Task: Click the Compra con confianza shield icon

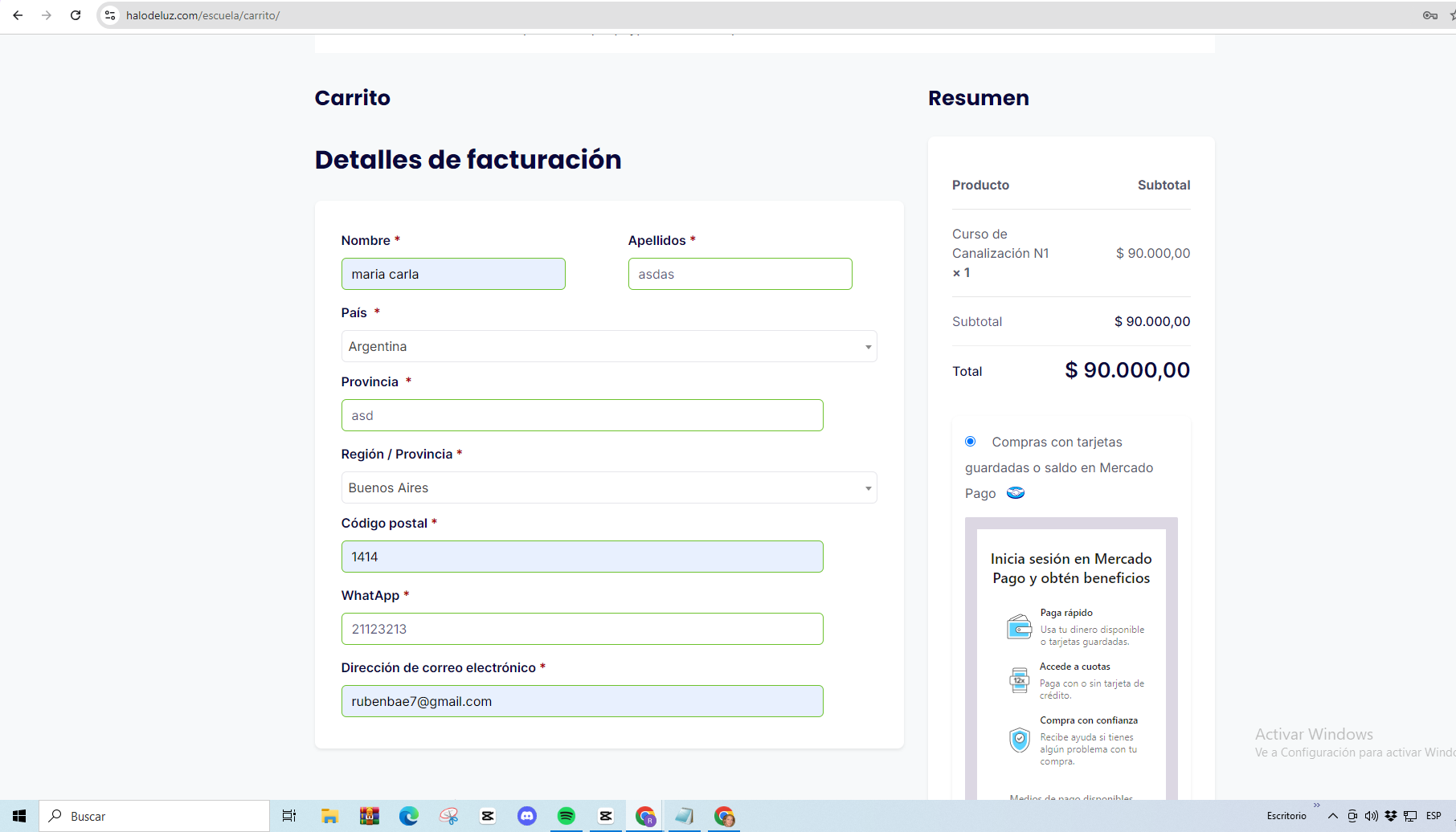Action: click(1019, 740)
